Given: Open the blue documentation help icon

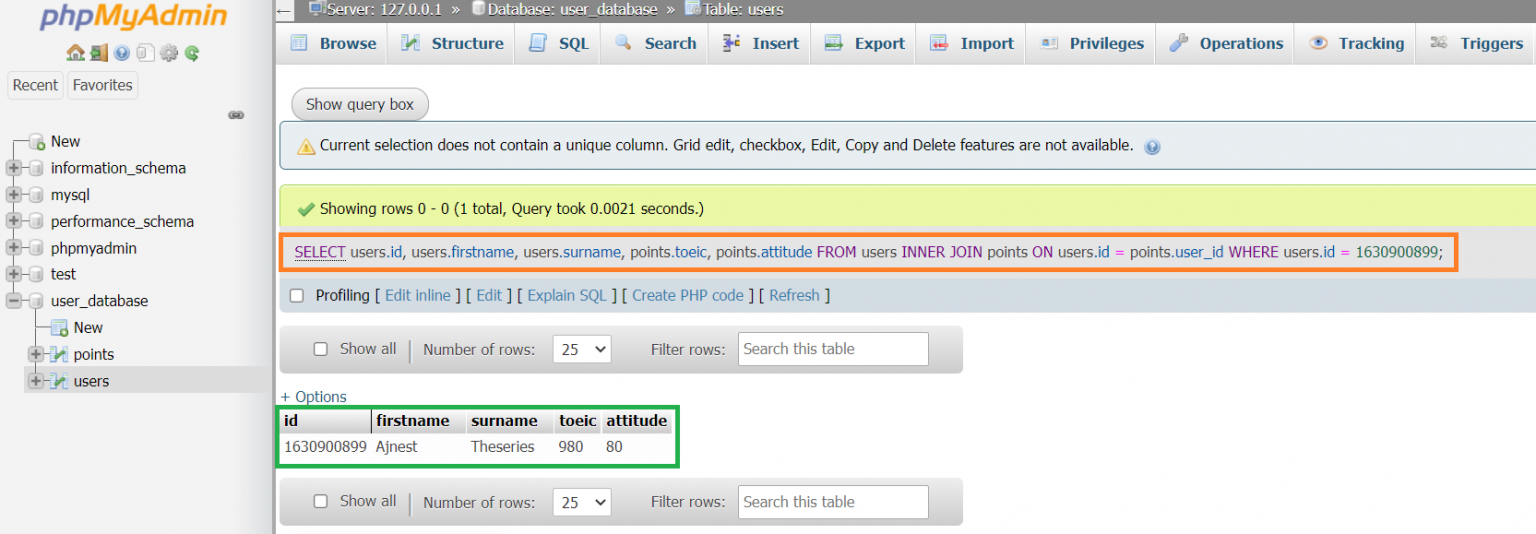Looking at the screenshot, I should pyautogui.click(x=122, y=53).
